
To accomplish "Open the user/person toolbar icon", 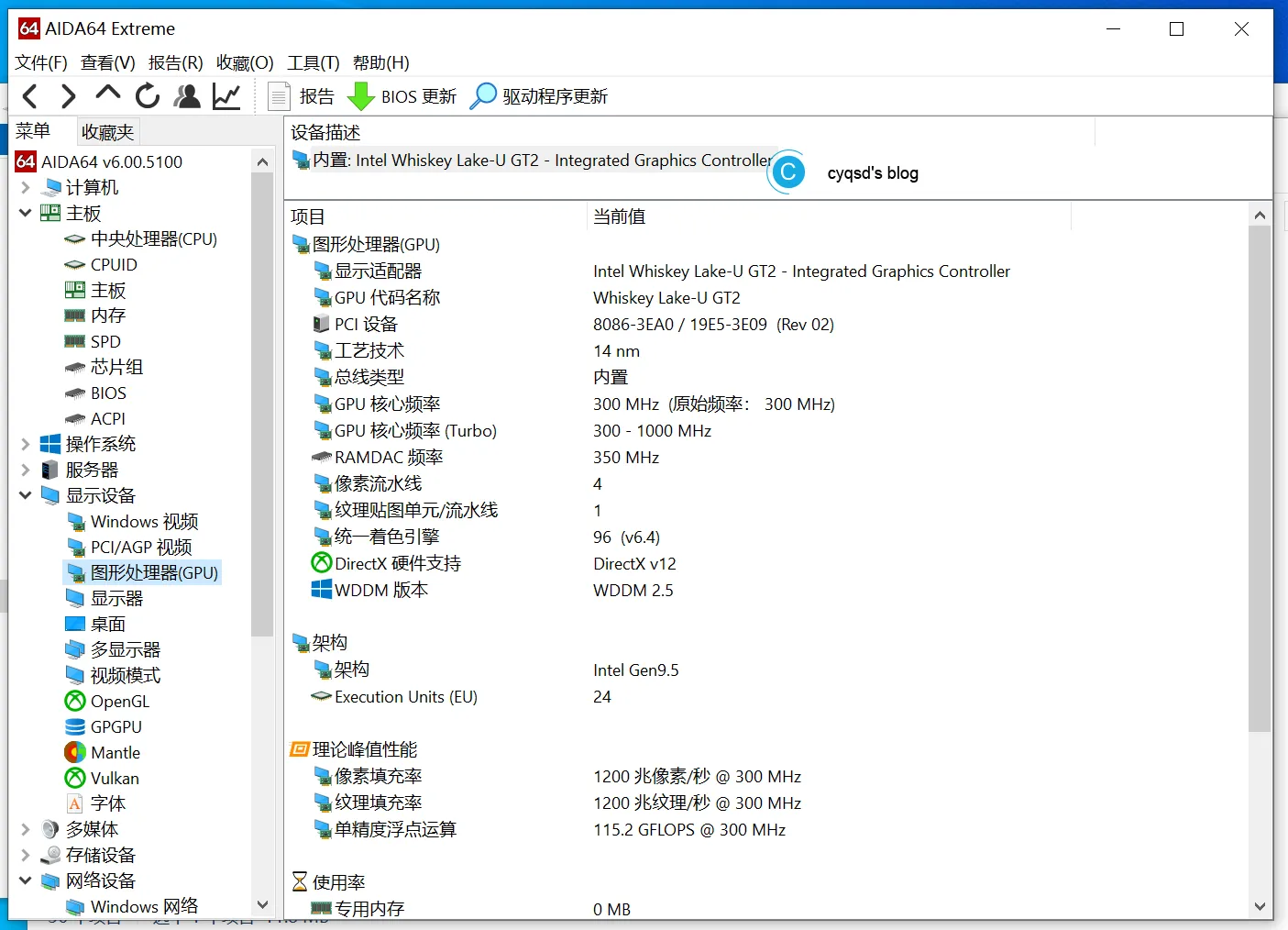I will [x=187, y=96].
